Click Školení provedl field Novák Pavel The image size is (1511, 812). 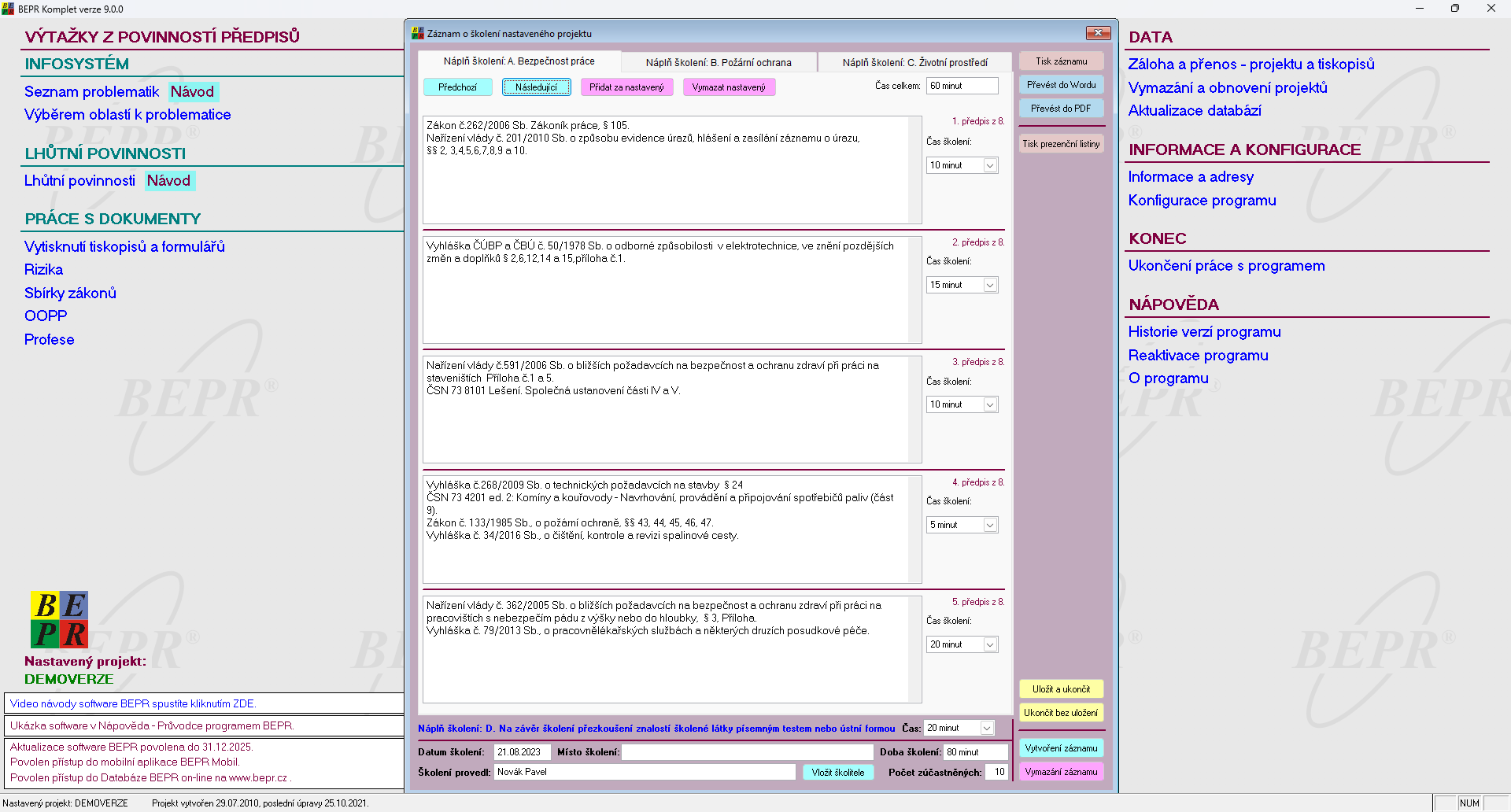[x=645, y=772]
